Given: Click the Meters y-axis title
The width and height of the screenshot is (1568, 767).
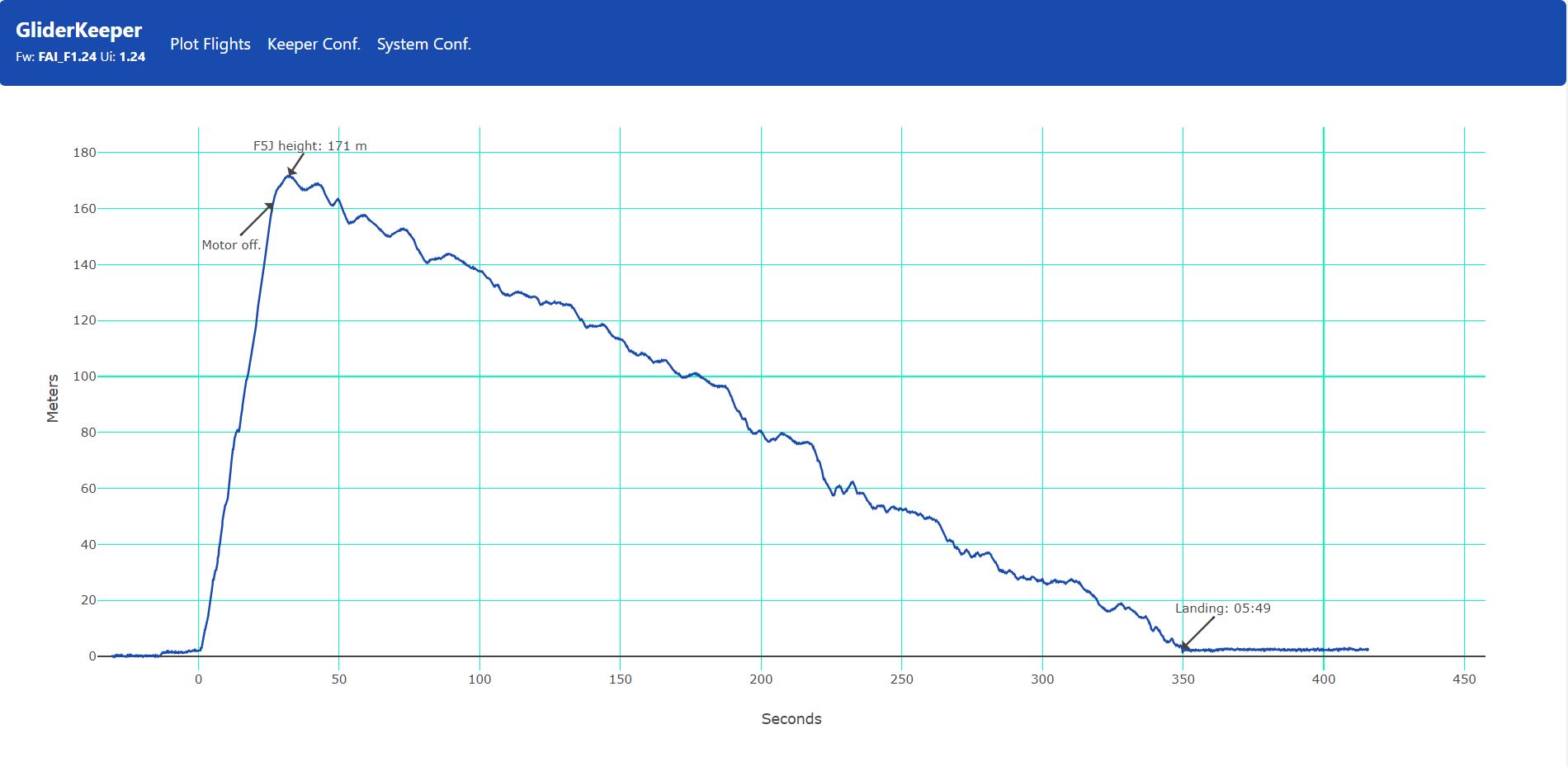Looking at the screenshot, I should (53, 398).
